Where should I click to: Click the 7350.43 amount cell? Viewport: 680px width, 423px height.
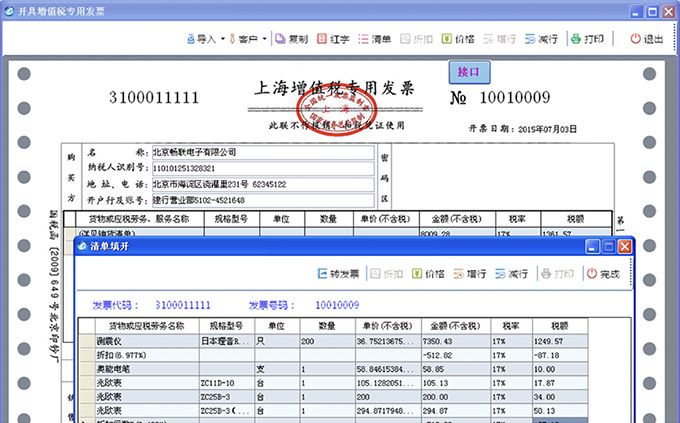point(456,341)
